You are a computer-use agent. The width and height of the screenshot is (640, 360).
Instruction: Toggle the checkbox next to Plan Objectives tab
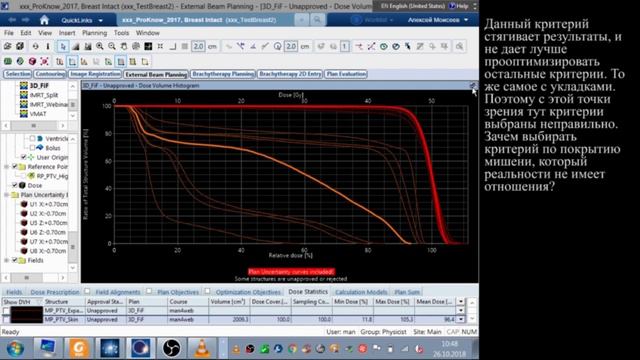pos(149,291)
